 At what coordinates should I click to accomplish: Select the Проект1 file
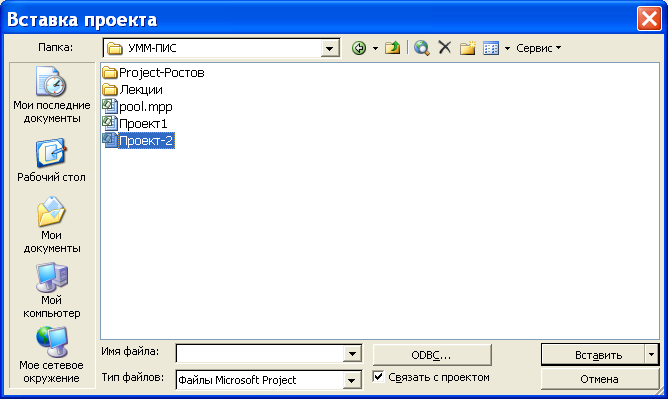(135, 123)
